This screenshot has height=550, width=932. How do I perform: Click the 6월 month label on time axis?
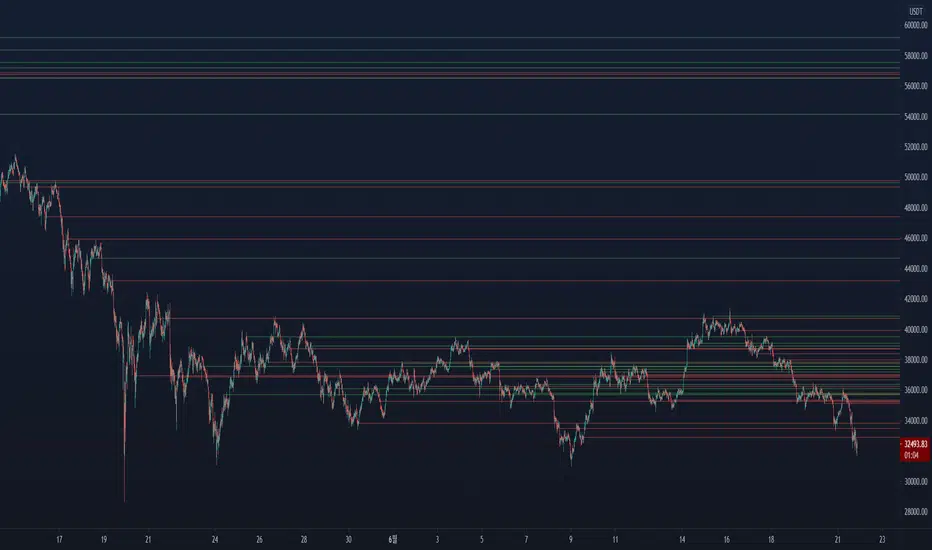tap(393, 539)
